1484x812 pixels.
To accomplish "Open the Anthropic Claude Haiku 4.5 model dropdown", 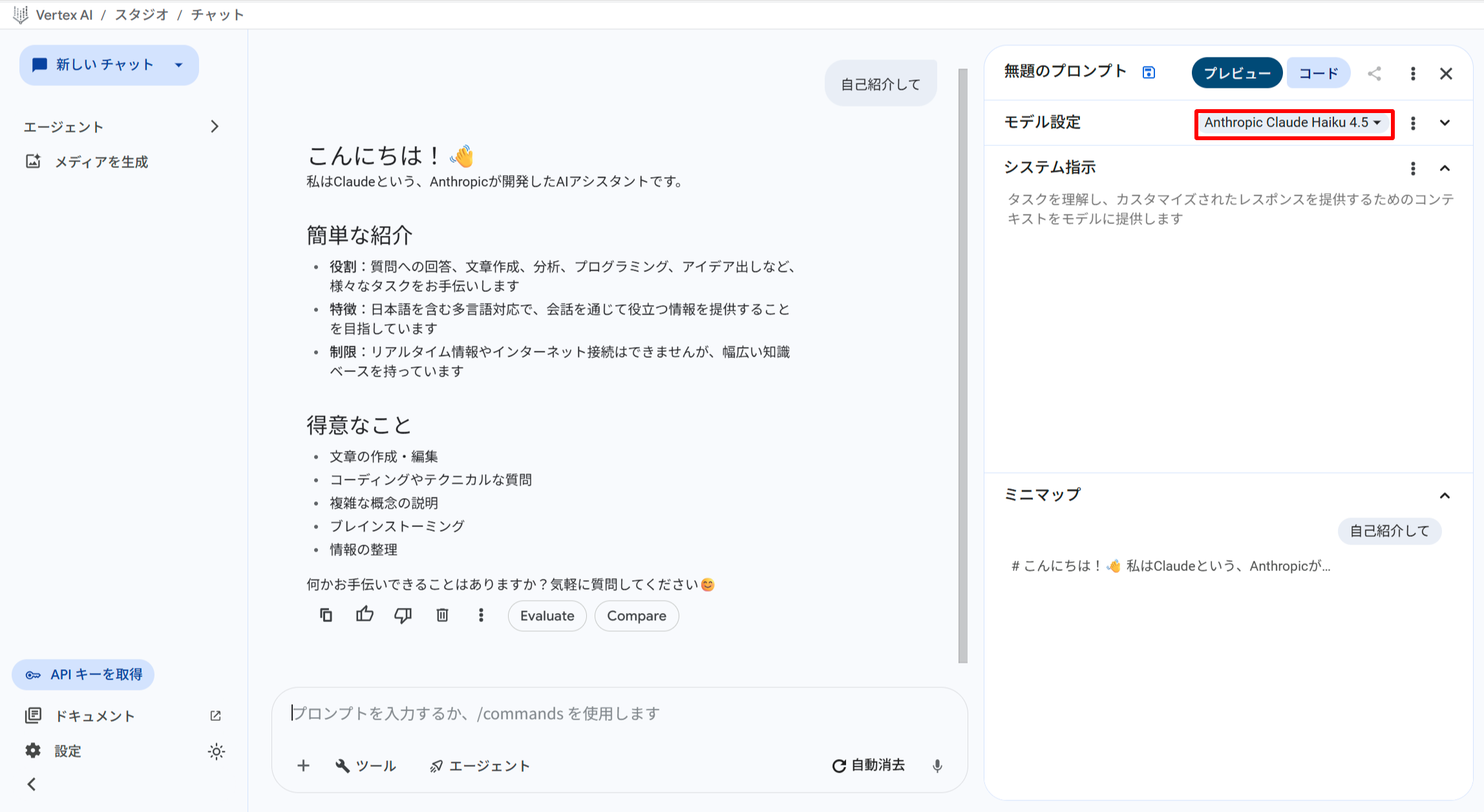I will tap(1293, 123).
